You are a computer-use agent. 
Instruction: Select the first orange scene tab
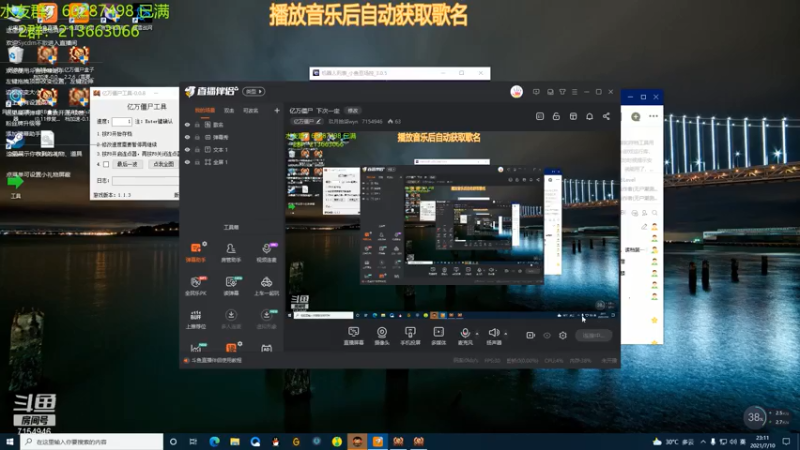(205, 110)
